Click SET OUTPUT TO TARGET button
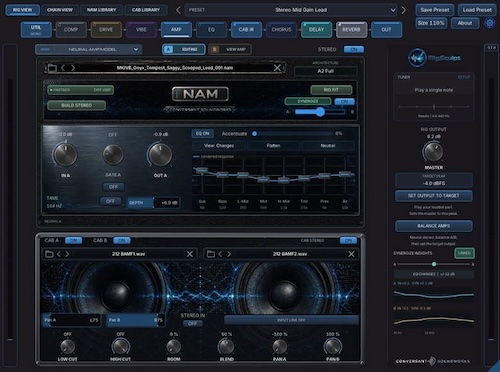This screenshot has width=500, height=372. click(x=433, y=196)
